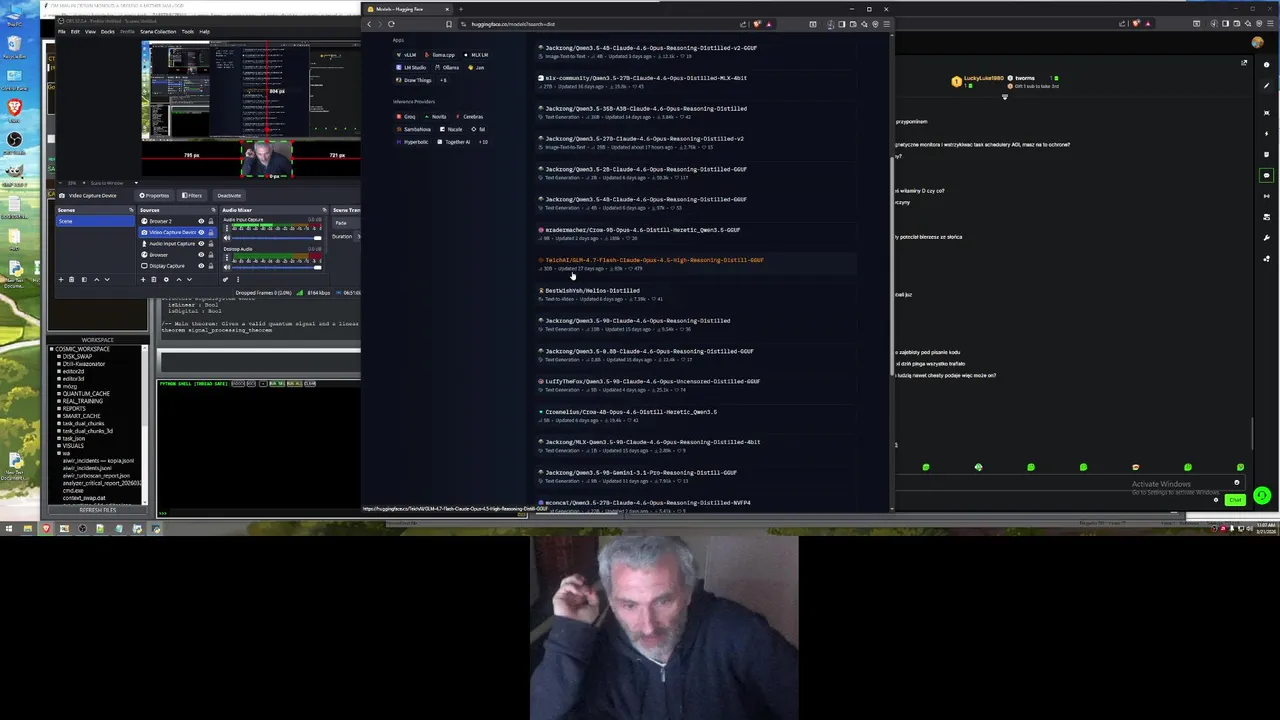Expand the SMART_CACHE folder
The height and width of the screenshot is (720, 1280).
click(x=59, y=416)
